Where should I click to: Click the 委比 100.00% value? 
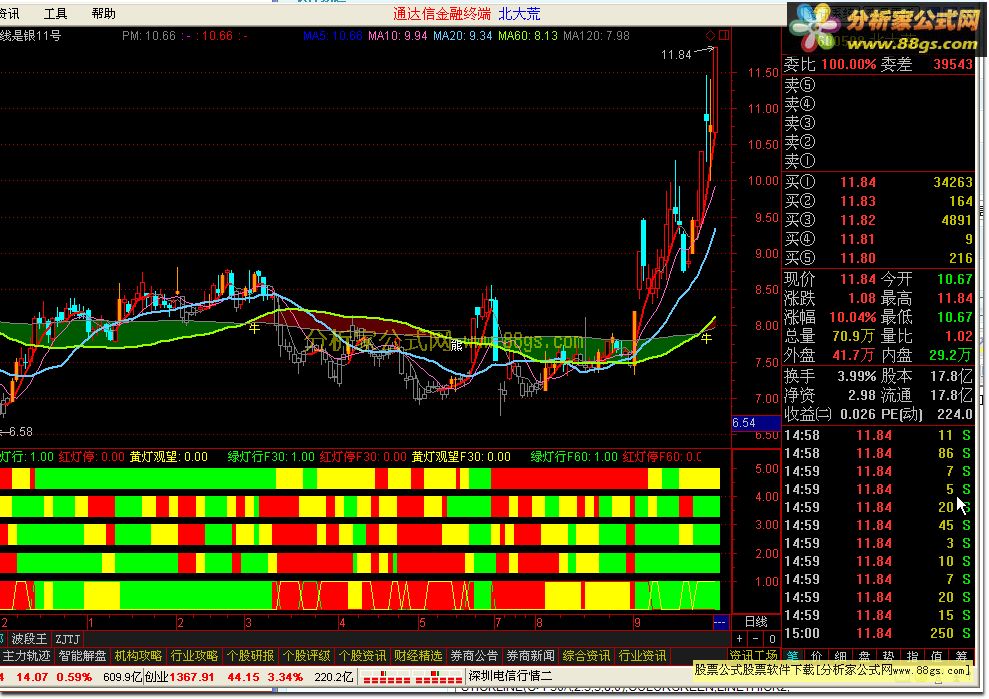pyautogui.click(x=848, y=64)
